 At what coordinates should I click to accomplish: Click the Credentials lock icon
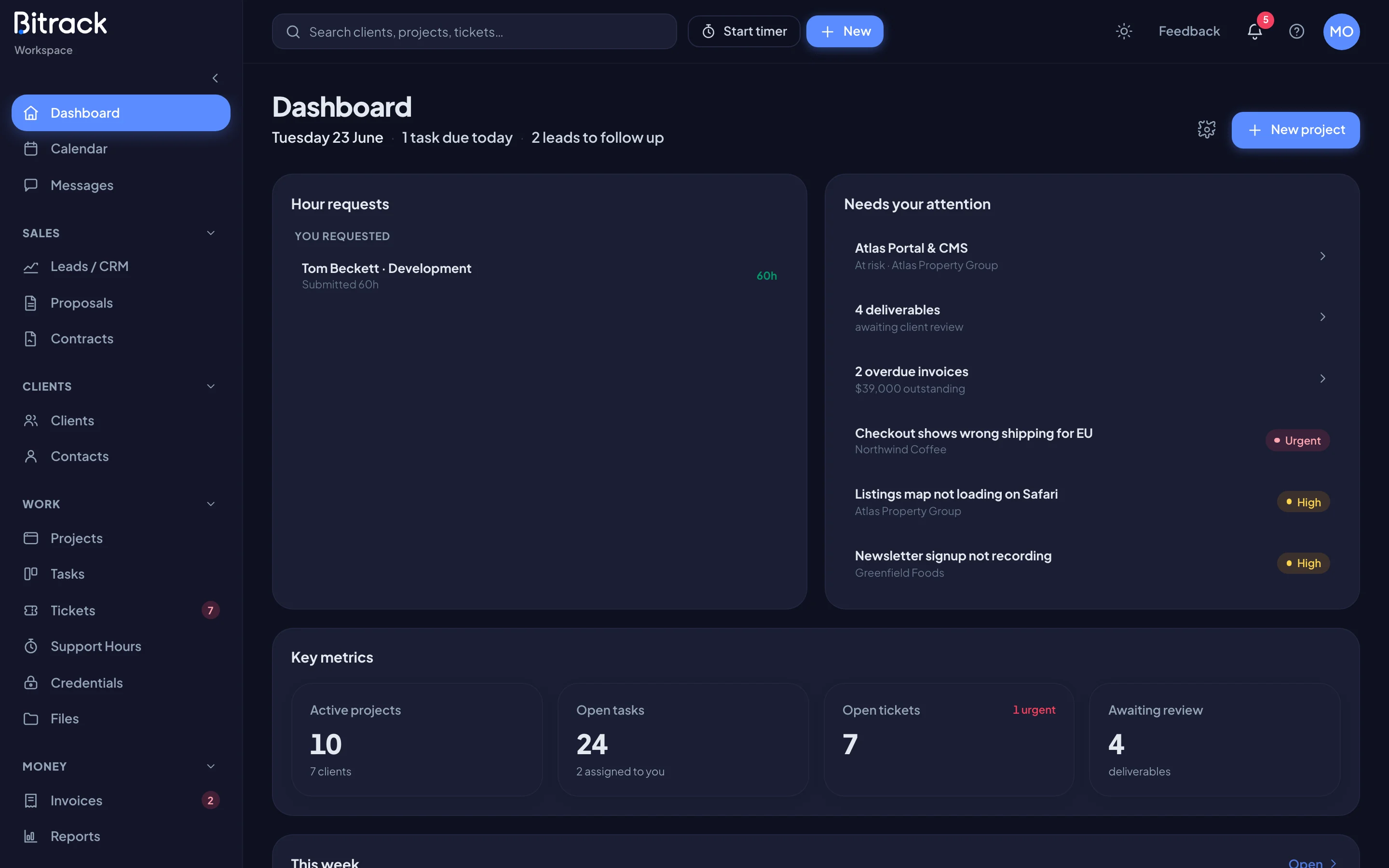tap(31, 682)
